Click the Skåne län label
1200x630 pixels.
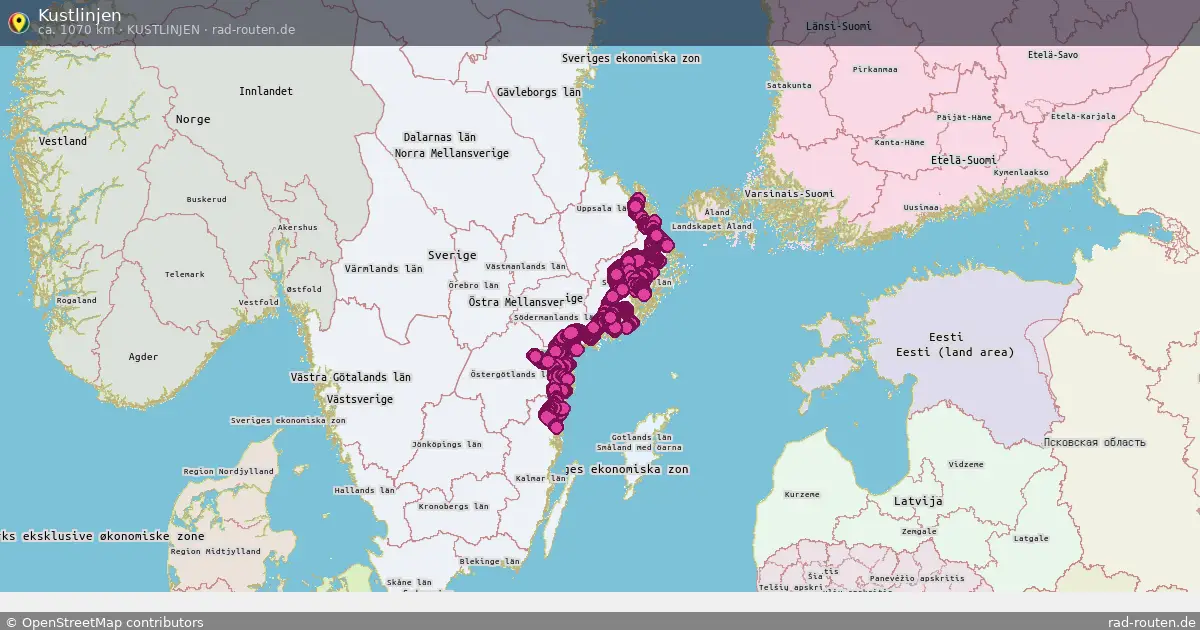coord(409,582)
